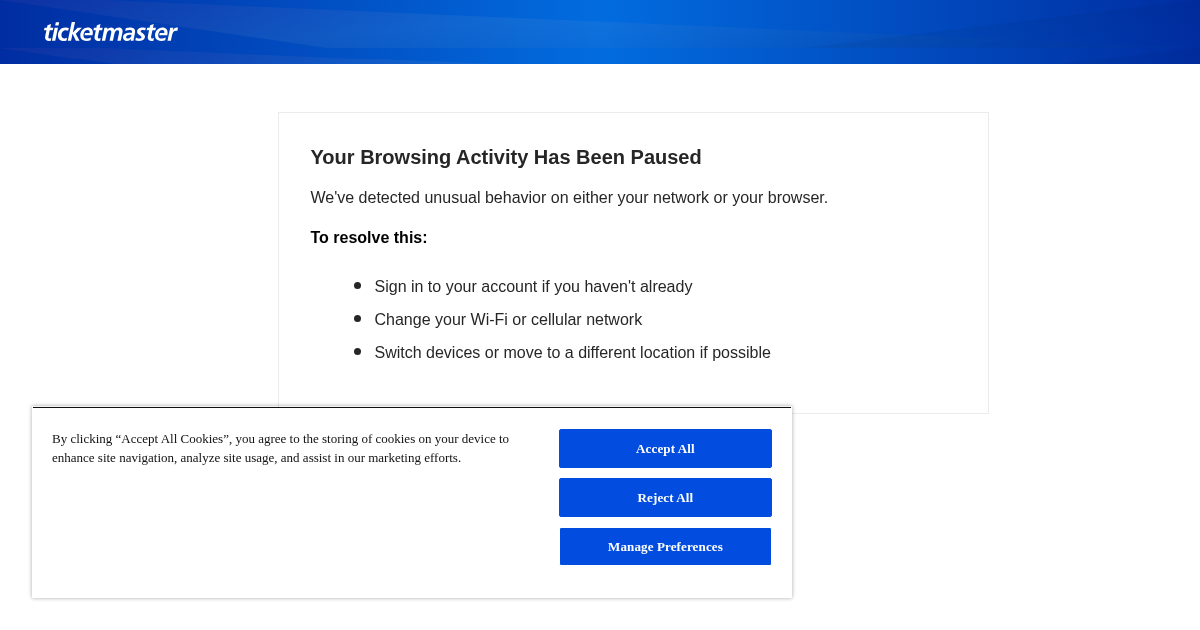The width and height of the screenshot is (1200, 630).
Task: Decline cookies using Reject All button
Action: tap(665, 497)
